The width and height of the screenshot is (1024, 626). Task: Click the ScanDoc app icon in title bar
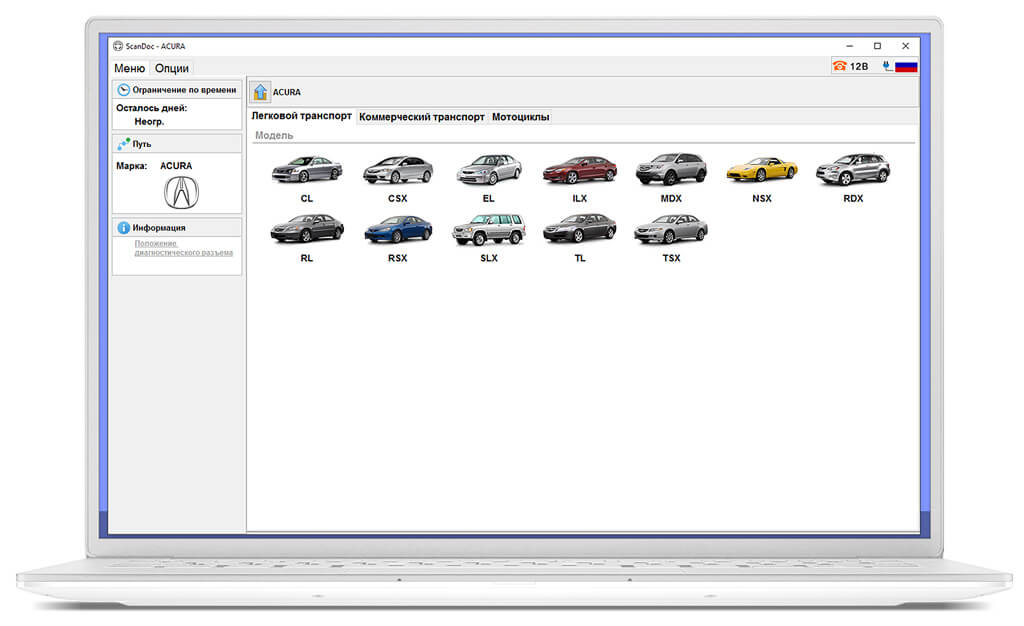tap(118, 46)
